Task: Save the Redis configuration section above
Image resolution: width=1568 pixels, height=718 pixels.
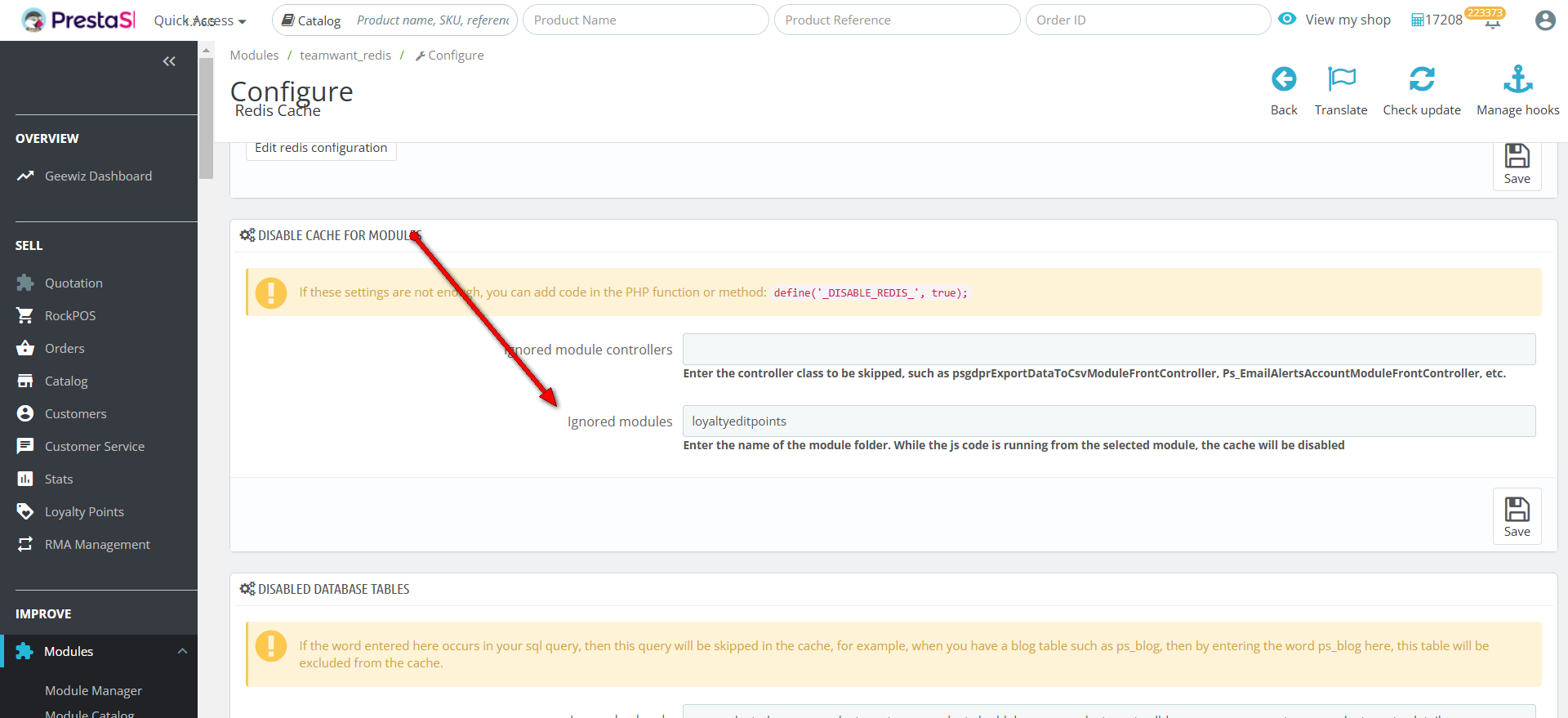Action: pyautogui.click(x=1517, y=166)
